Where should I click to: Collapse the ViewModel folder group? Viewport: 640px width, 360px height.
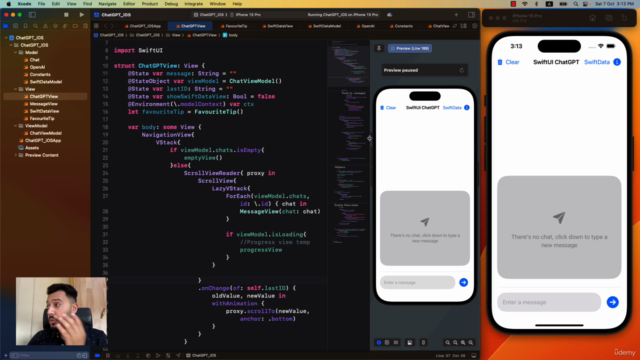16,126
